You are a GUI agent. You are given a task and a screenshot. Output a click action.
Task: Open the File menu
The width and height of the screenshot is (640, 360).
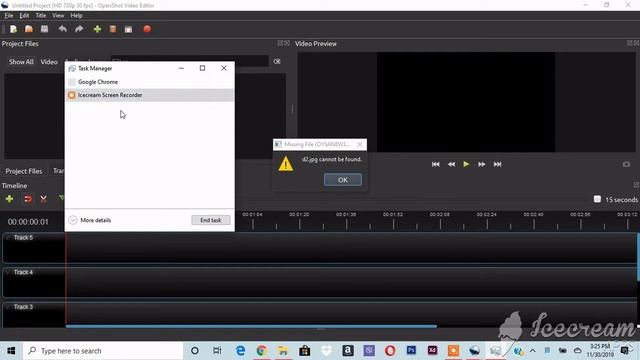pos(9,16)
